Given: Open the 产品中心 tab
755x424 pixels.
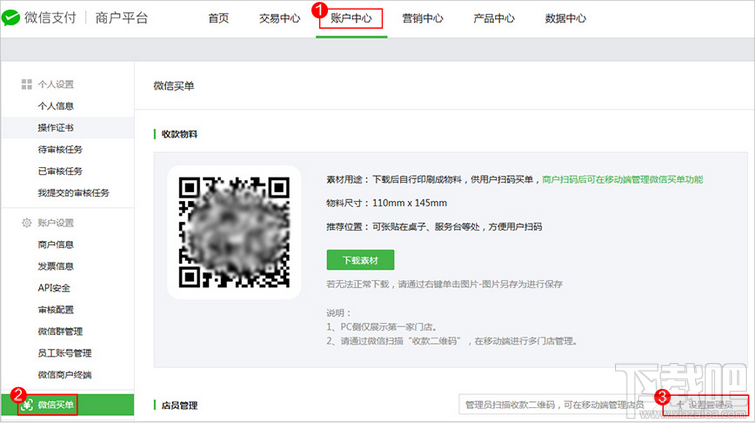Looking at the screenshot, I should (494, 18).
